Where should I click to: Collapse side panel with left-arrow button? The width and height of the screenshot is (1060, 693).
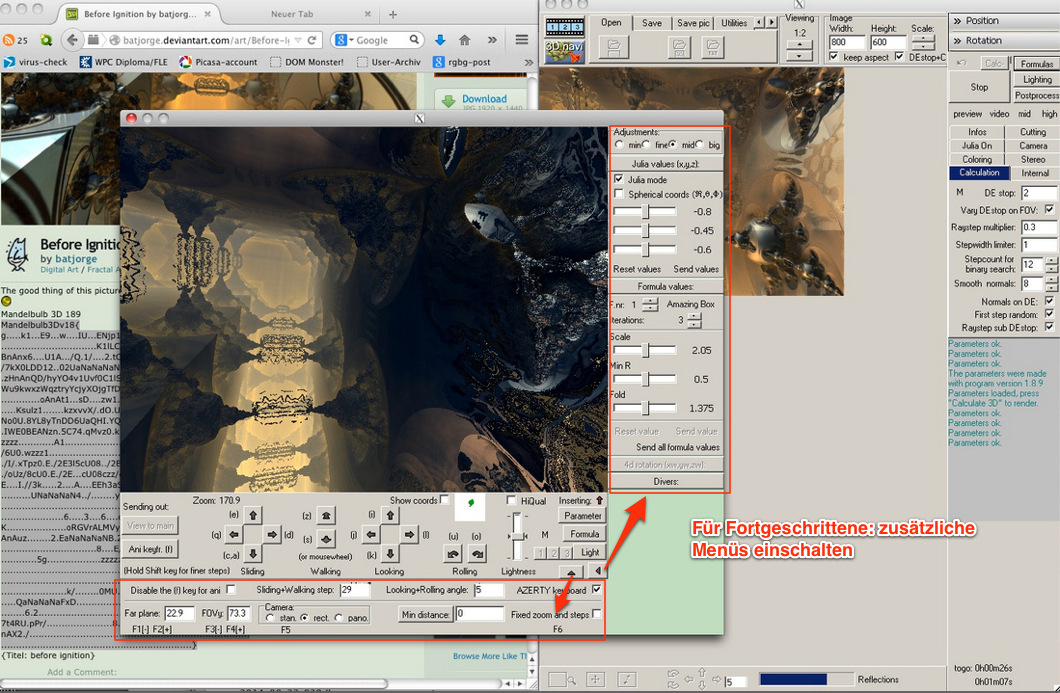pos(598,571)
